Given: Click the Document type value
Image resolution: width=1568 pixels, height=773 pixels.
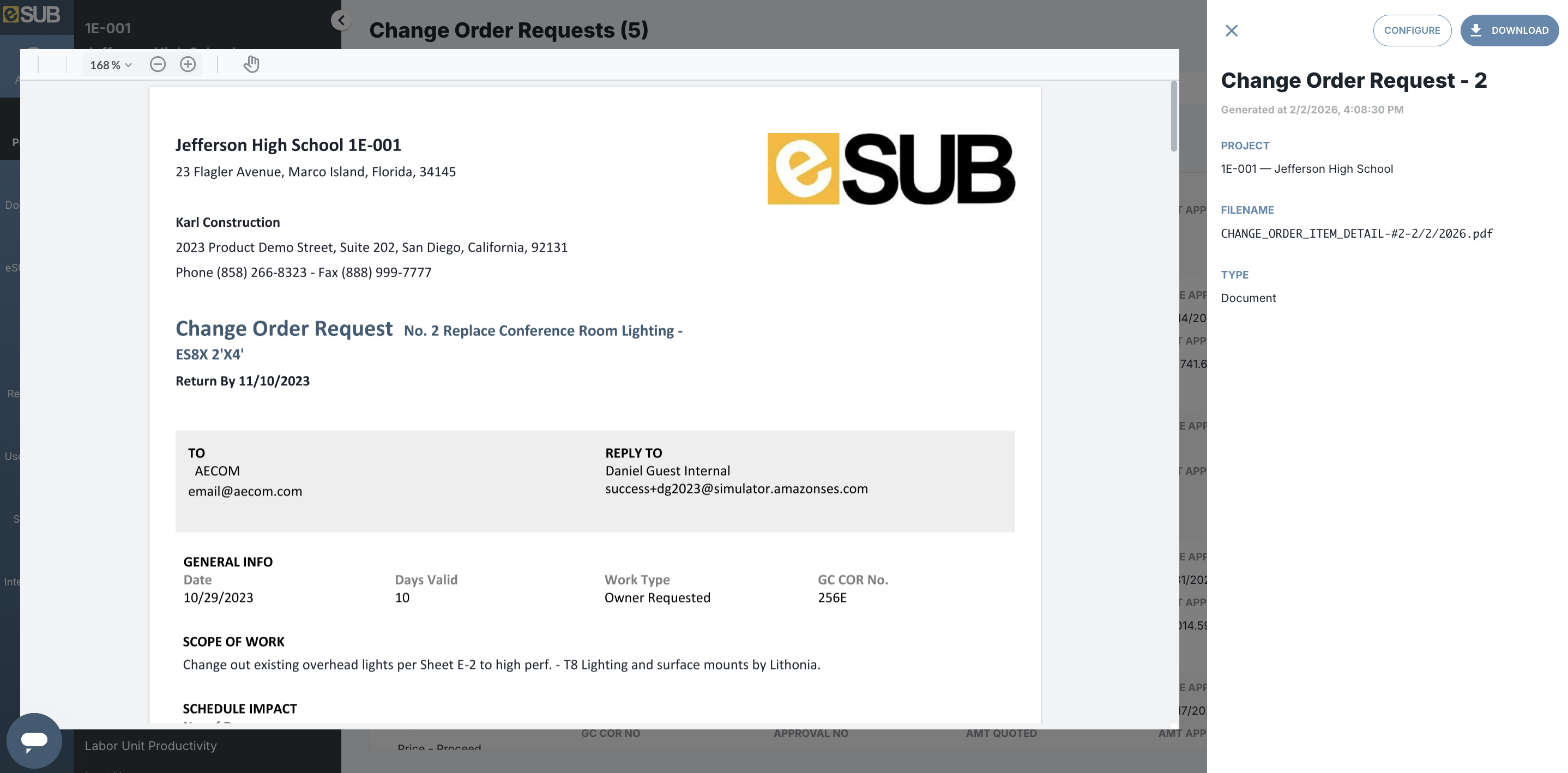Looking at the screenshot, I should [x=1248, y=298].
